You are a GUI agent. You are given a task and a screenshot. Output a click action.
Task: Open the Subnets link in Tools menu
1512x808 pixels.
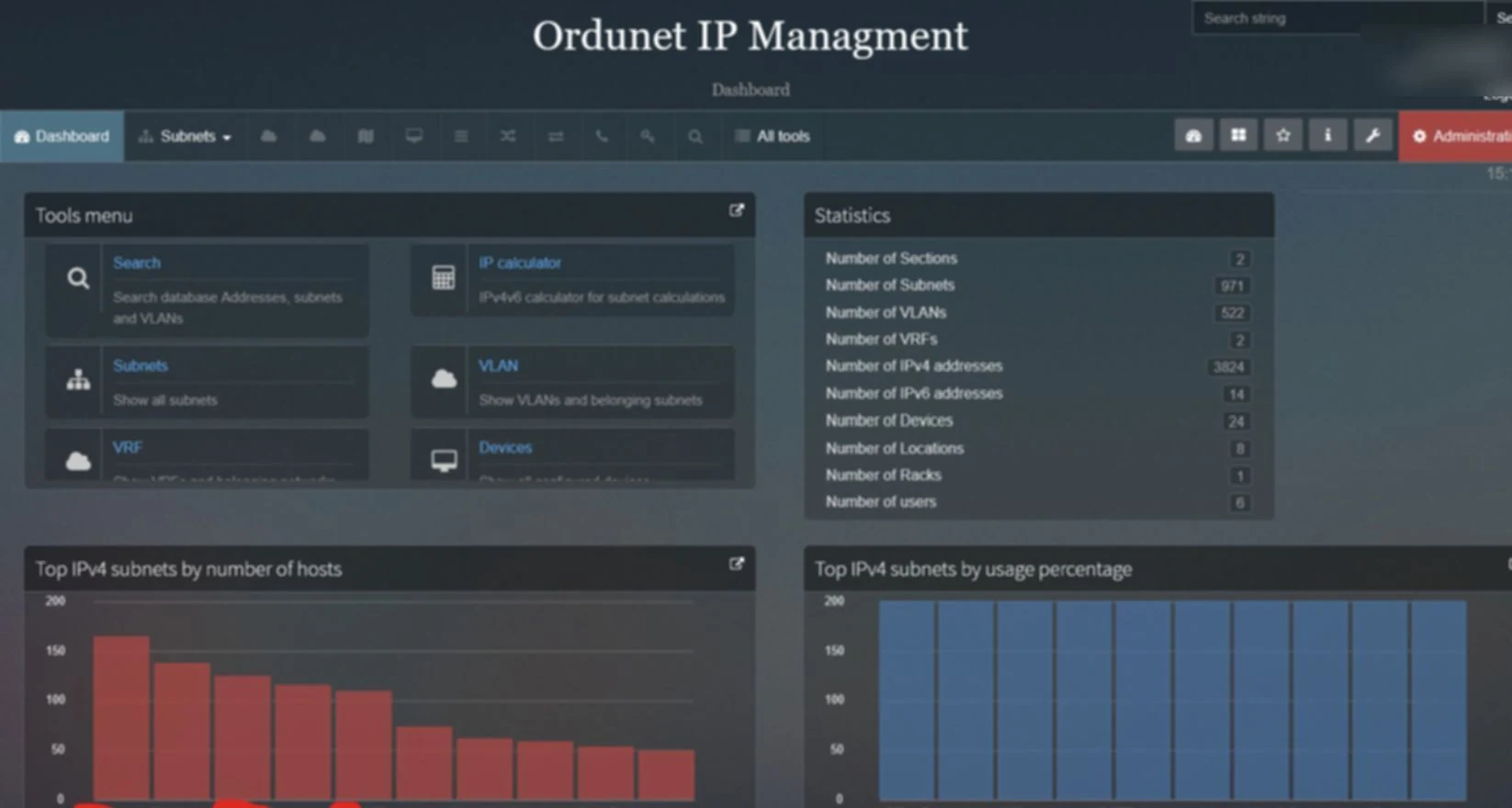[141, 365]
